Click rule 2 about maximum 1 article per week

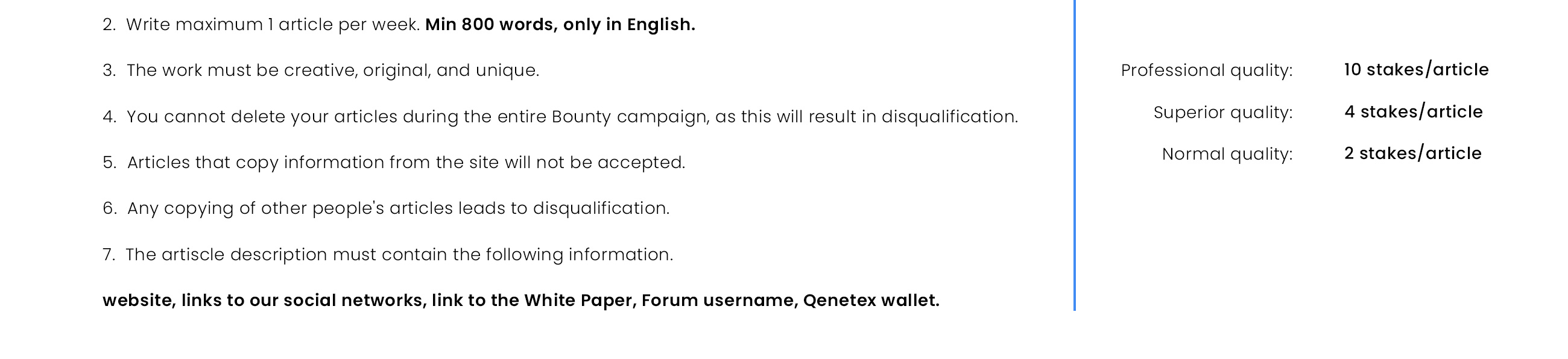(x=399, y=25)
